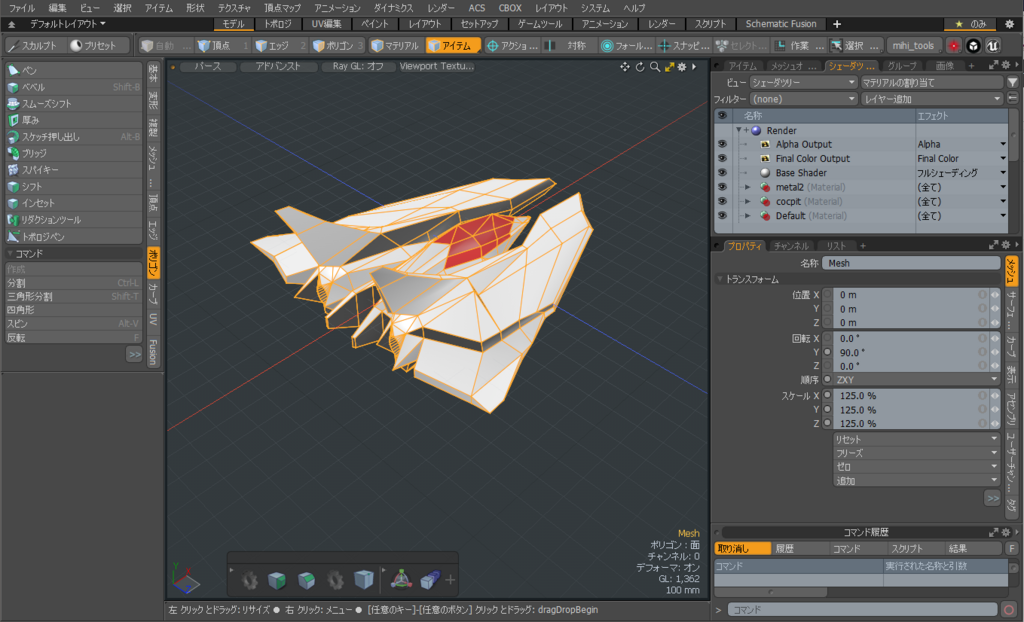
Task: Maximize the viewport with orange arrow icon
Action: [669, 67]
